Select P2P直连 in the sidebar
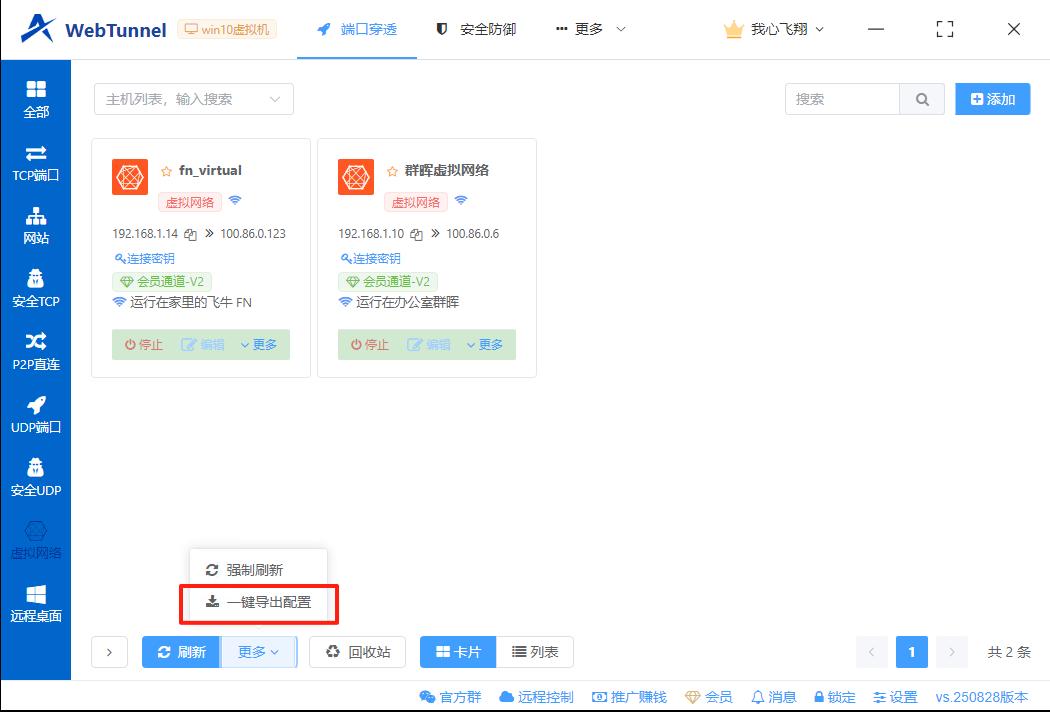1050x712 pixels. click(36, 350)
